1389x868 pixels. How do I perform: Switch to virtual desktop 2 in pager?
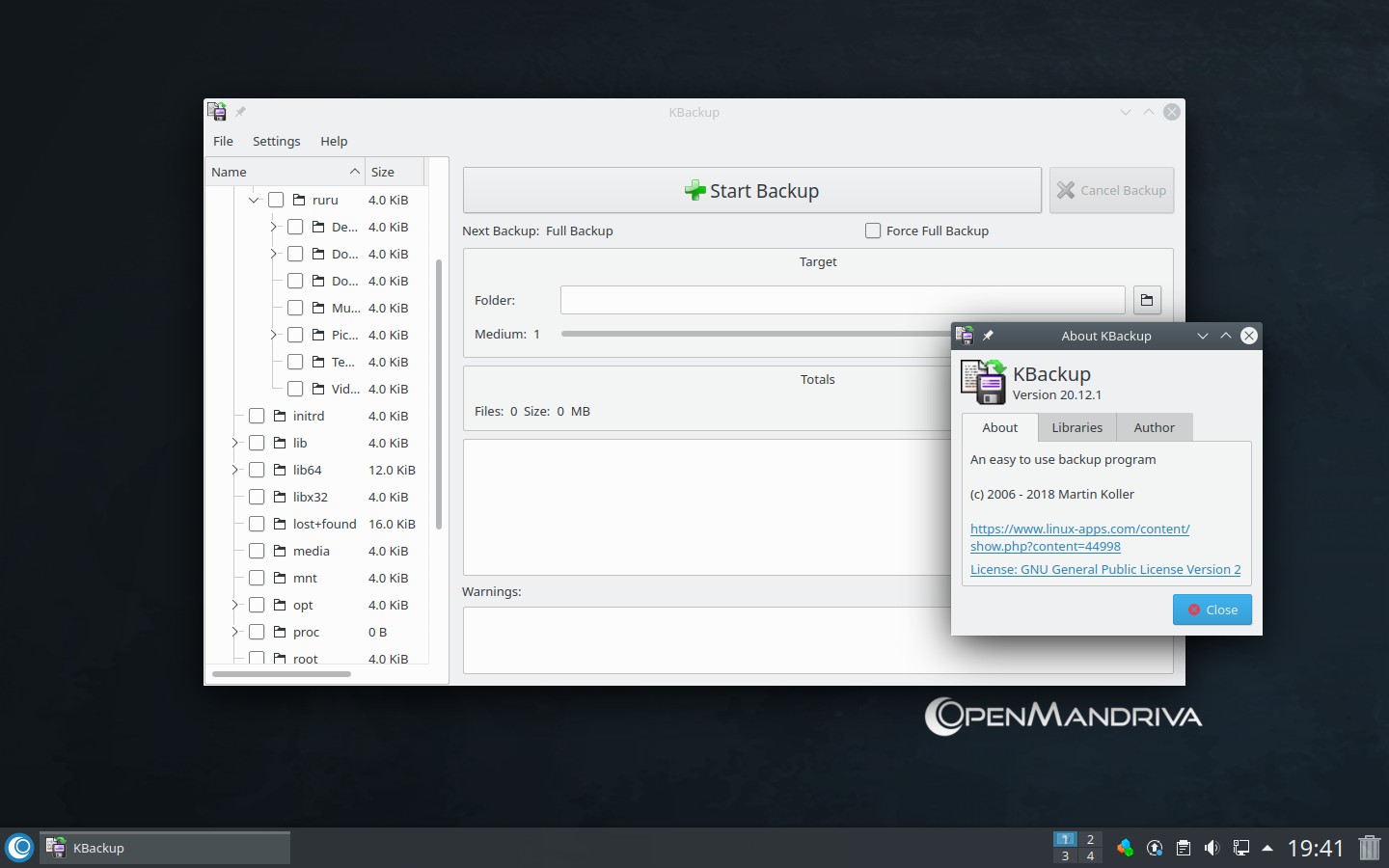pos(1090,839)
